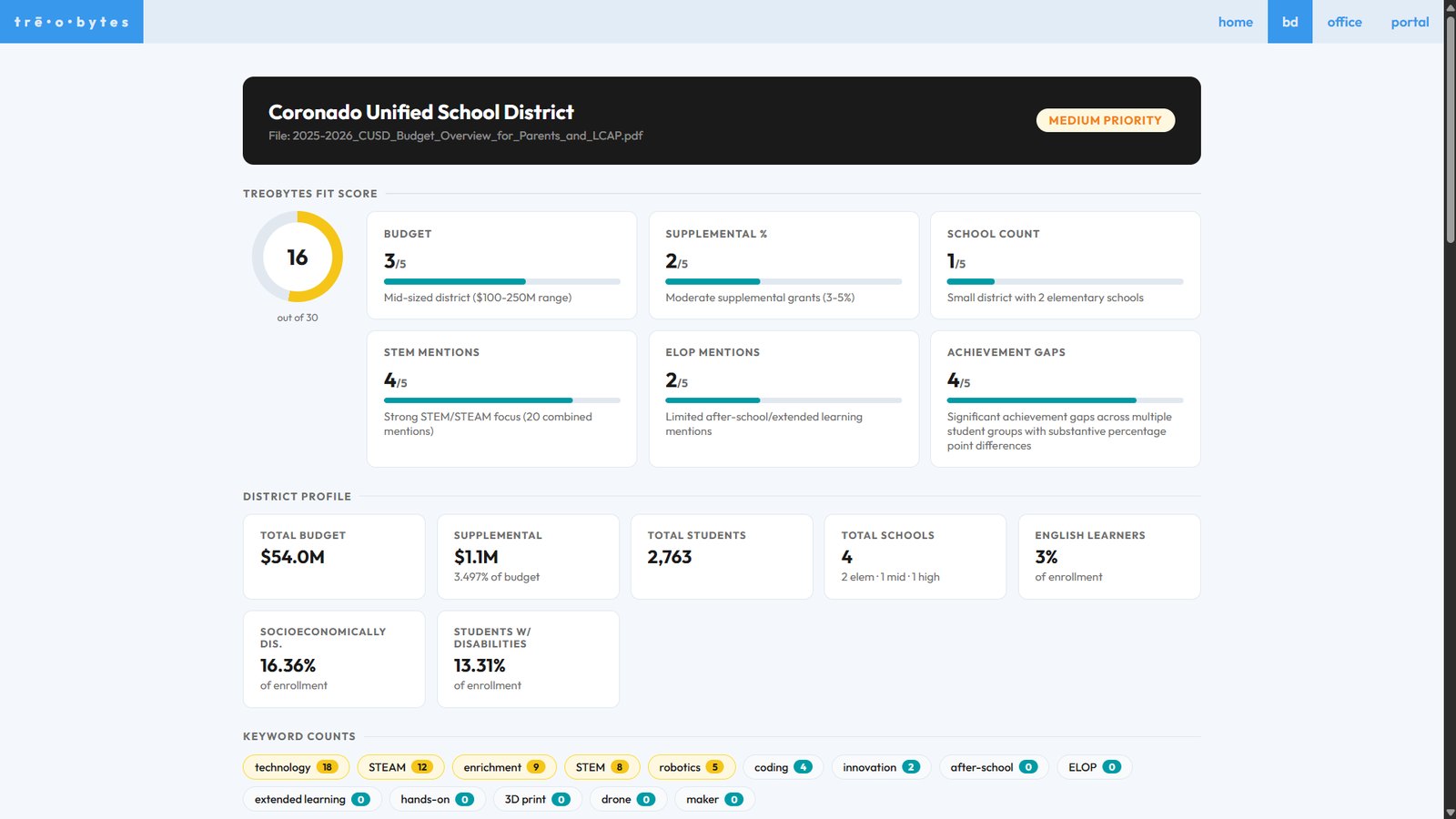Click the $1.1M supplemental value

[476, 557]
